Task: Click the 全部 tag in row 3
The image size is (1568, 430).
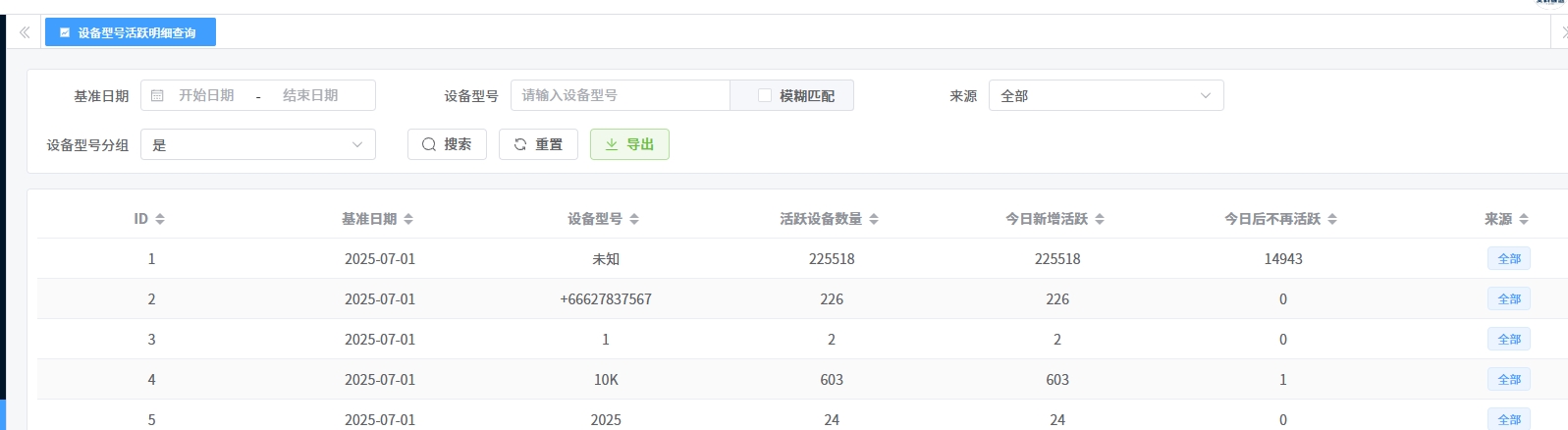Action: tap(1509, 340)
